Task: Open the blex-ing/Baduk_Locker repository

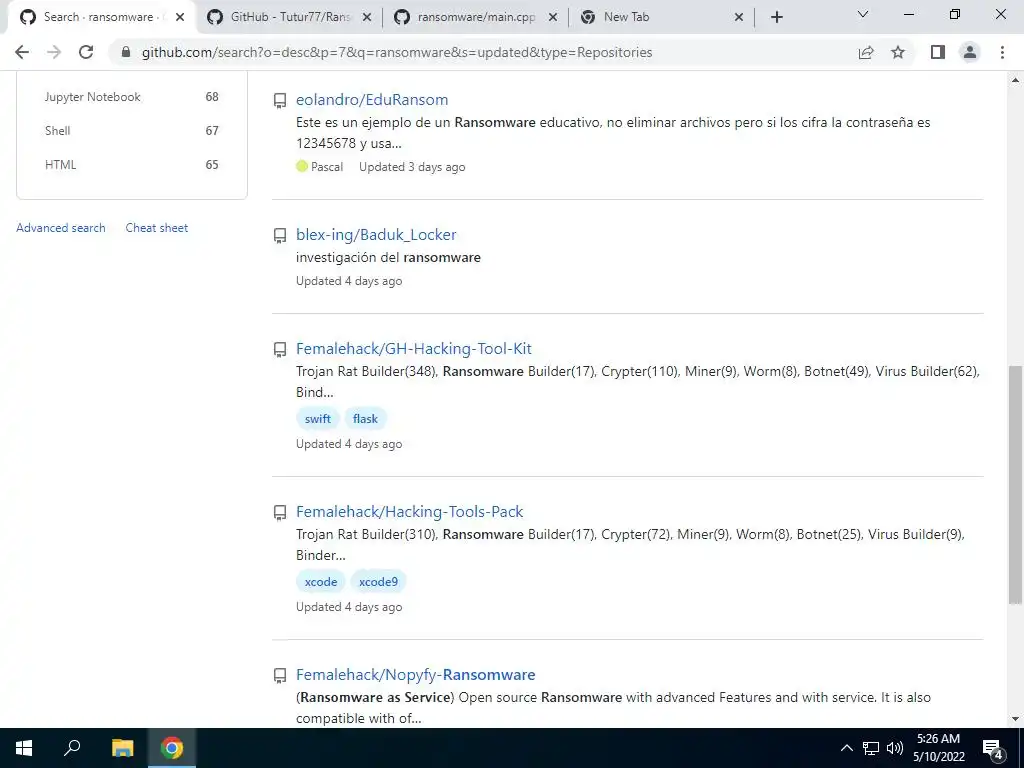Action: click(376, 234)
